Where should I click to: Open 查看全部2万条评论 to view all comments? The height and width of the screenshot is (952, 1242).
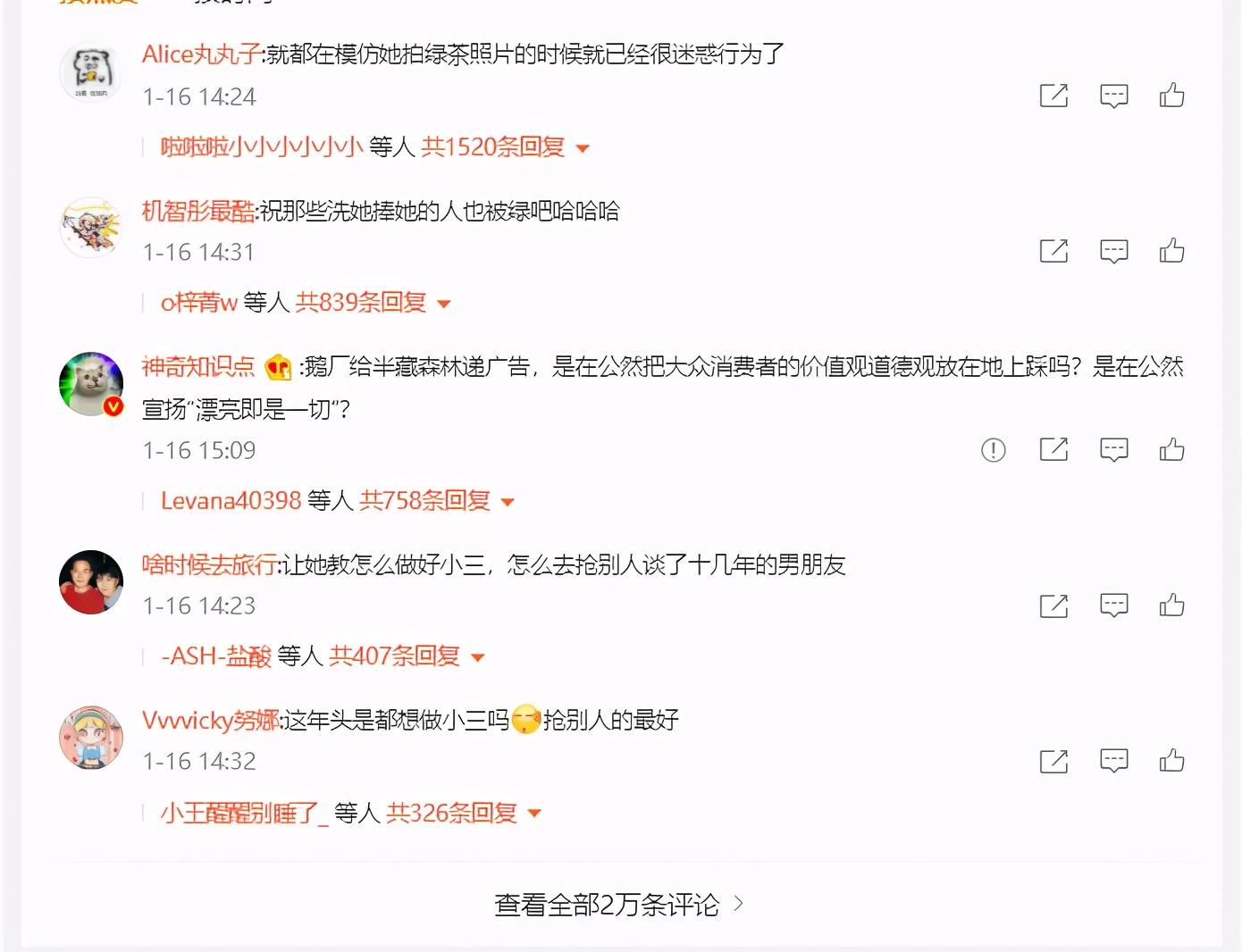coord(618,905)
